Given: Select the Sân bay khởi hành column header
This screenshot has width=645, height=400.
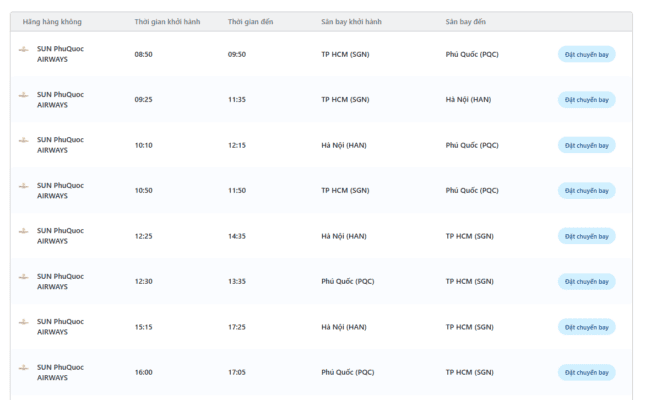Looking at the screenshot, I should click(351, 21).
